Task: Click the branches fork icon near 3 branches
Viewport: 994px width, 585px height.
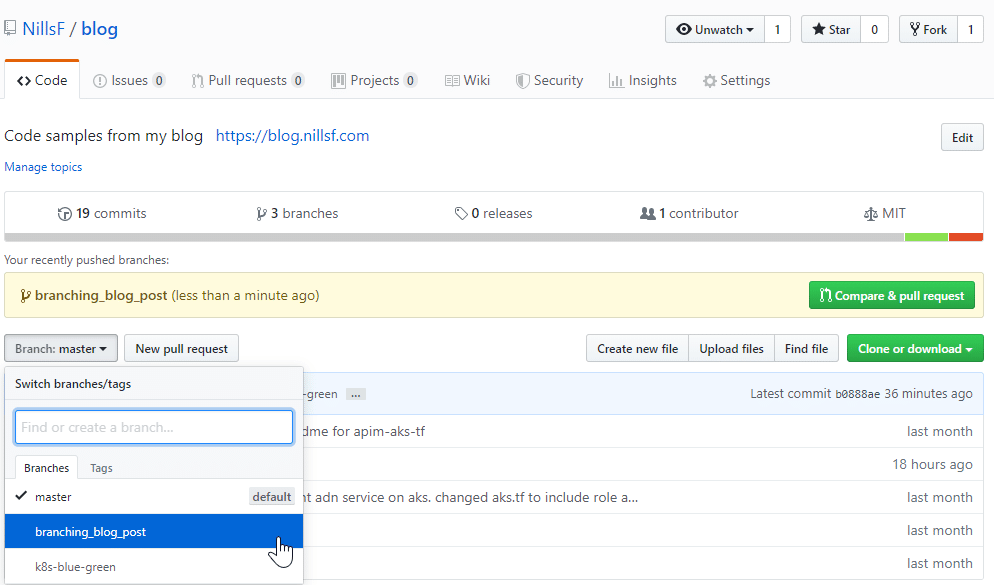Action: pos(261,214)
